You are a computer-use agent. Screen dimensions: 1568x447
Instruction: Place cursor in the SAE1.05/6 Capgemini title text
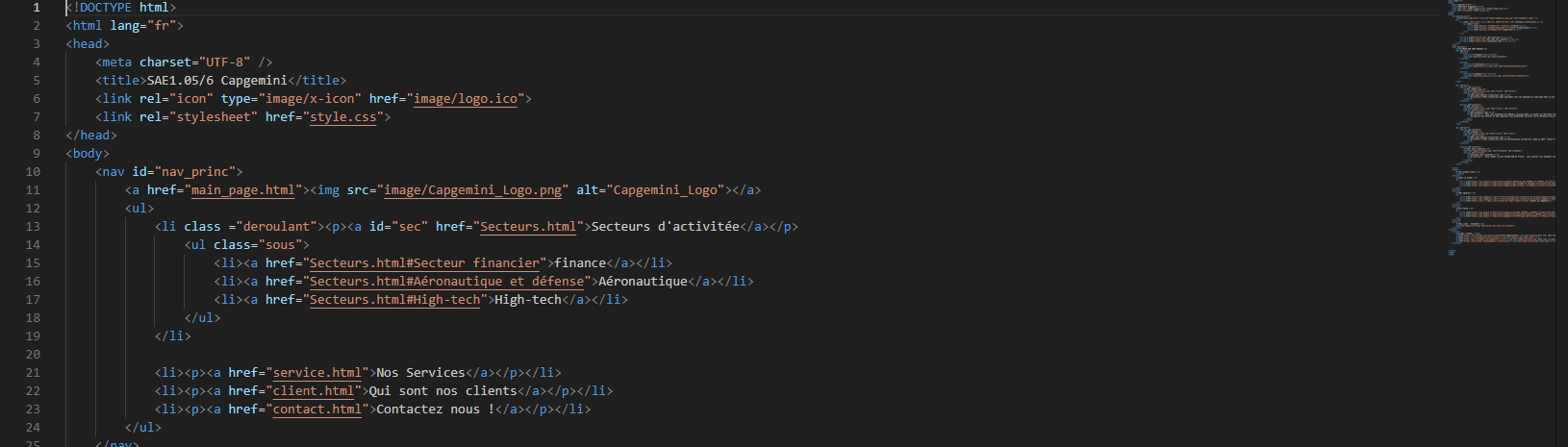tap(216, 81)
